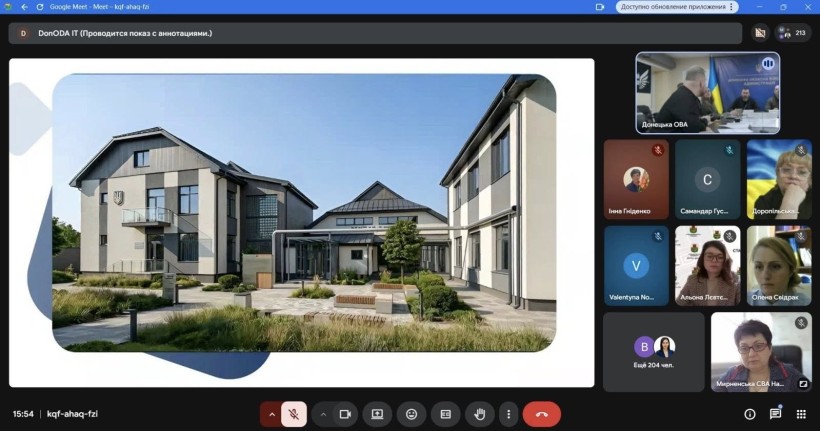Raise your hand
The width and height of the screenshot is (820, 431).
coord(479,414)
